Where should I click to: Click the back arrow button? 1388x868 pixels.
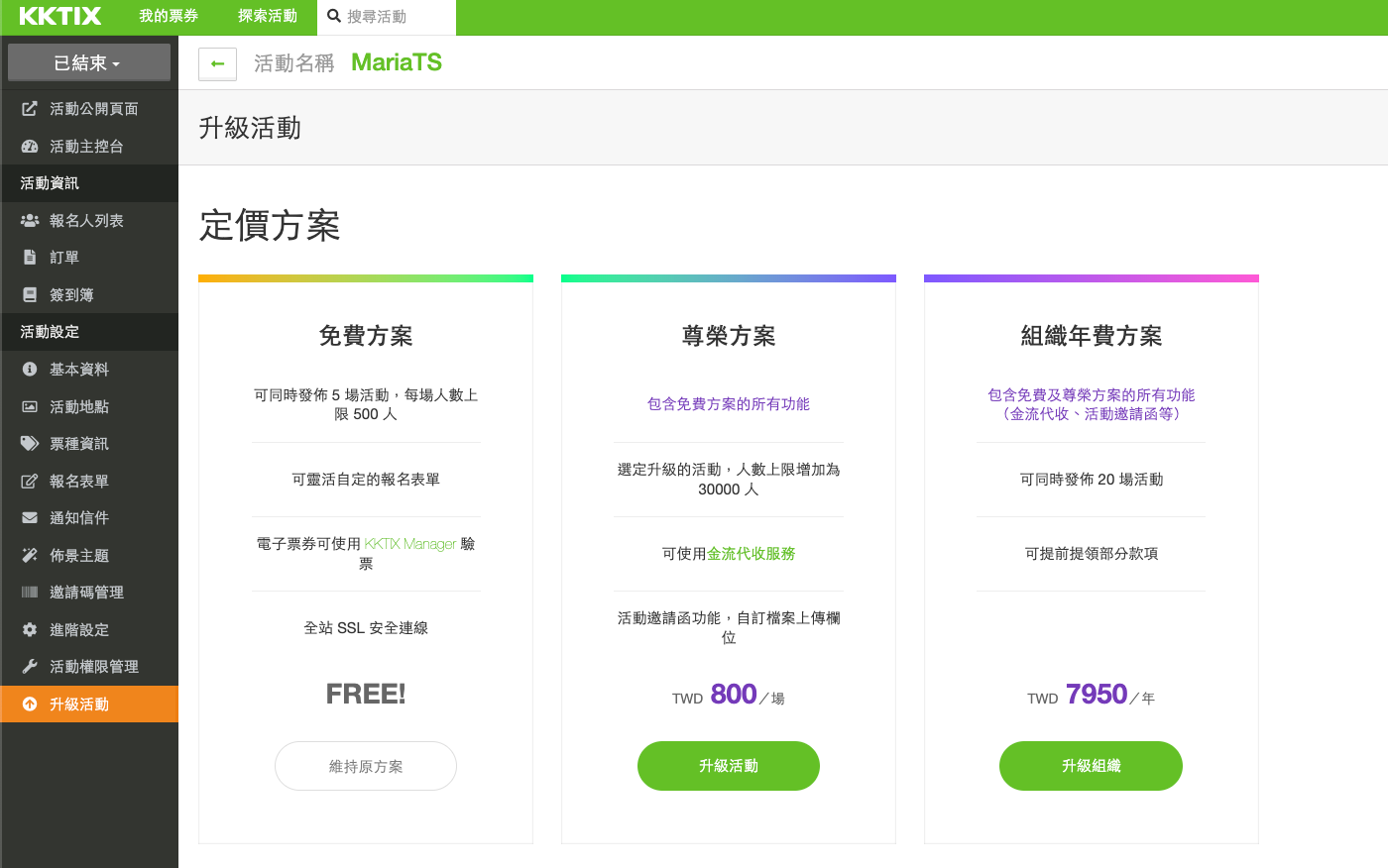[217, 63]
